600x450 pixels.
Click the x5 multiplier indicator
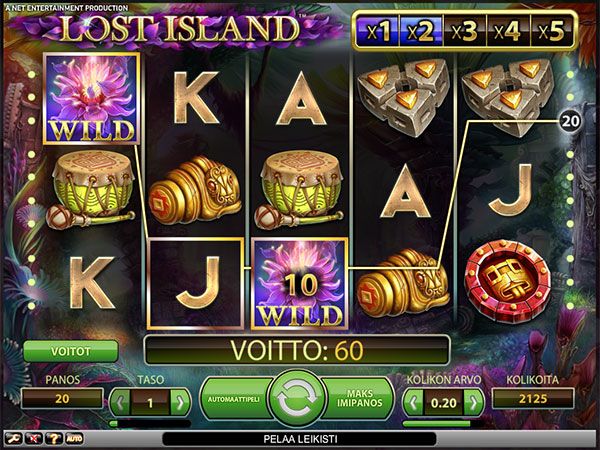[552, 31]
